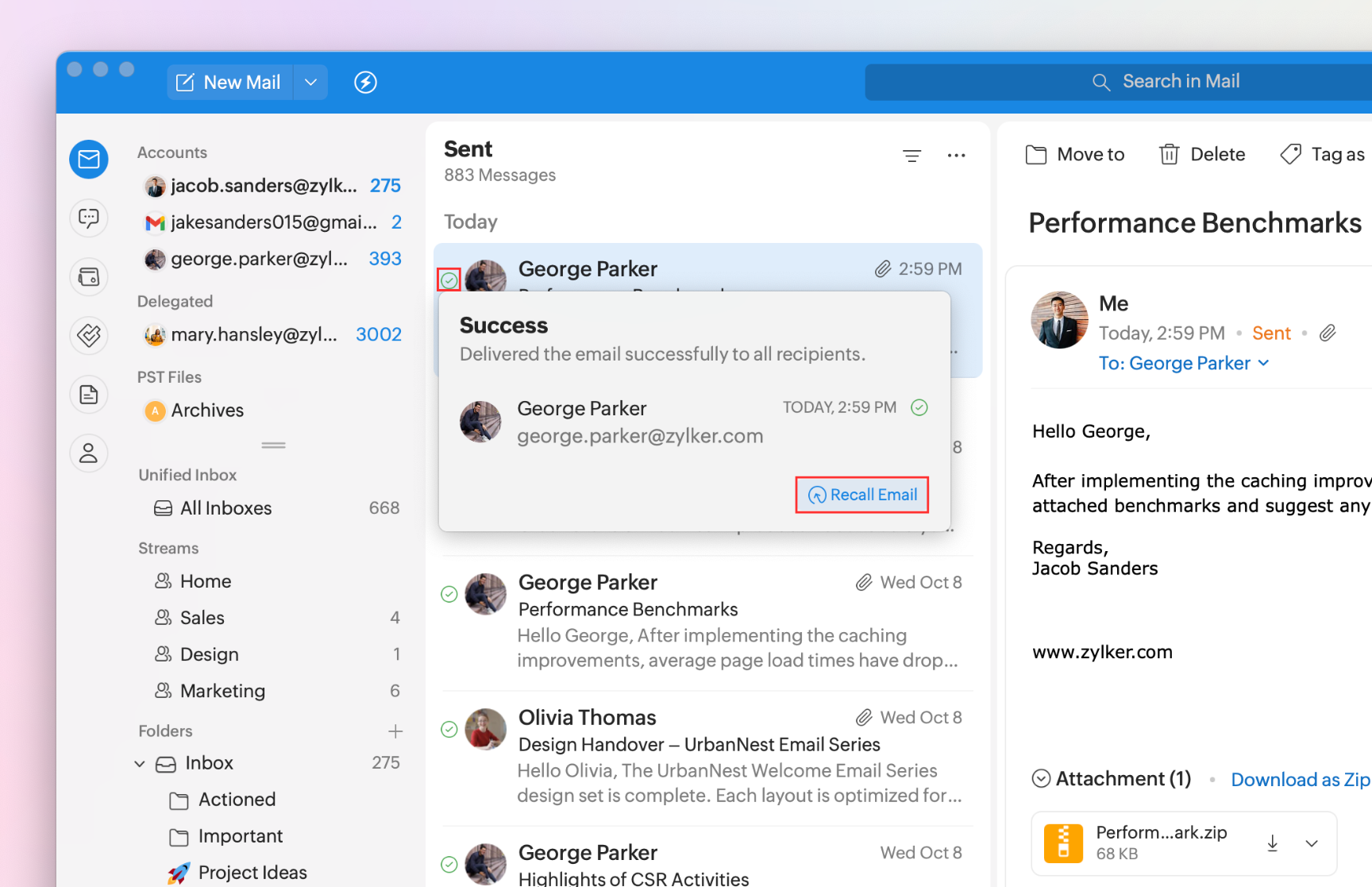Screen dimensions: 1372x887
Task: Open the notes icon in sidebar
Action: (89, 395)
